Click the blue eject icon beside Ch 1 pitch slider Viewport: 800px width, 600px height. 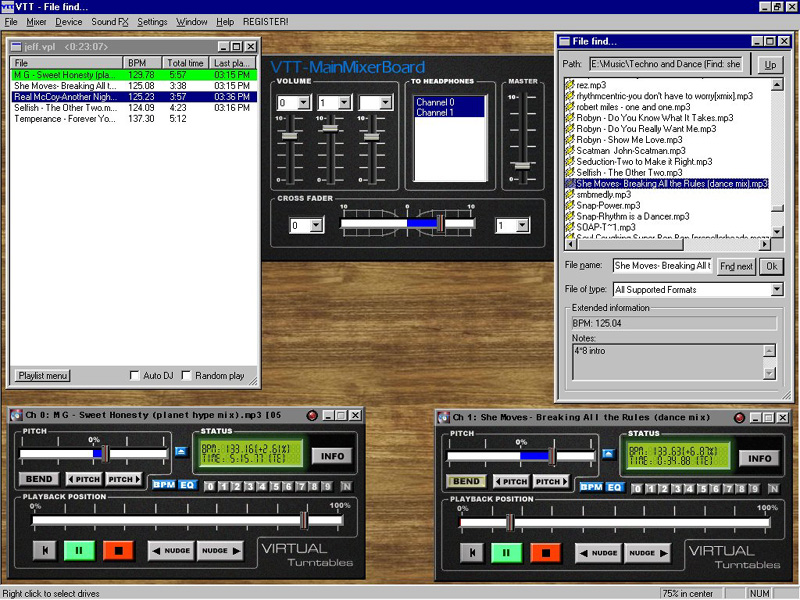[608, 454]
